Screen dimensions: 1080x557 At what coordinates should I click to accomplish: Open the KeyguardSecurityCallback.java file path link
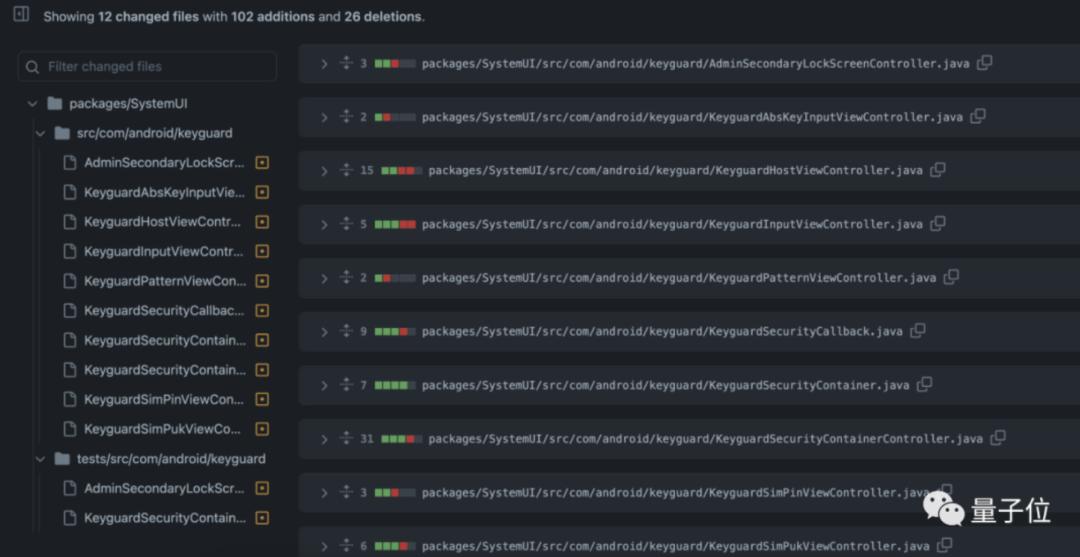662,332
